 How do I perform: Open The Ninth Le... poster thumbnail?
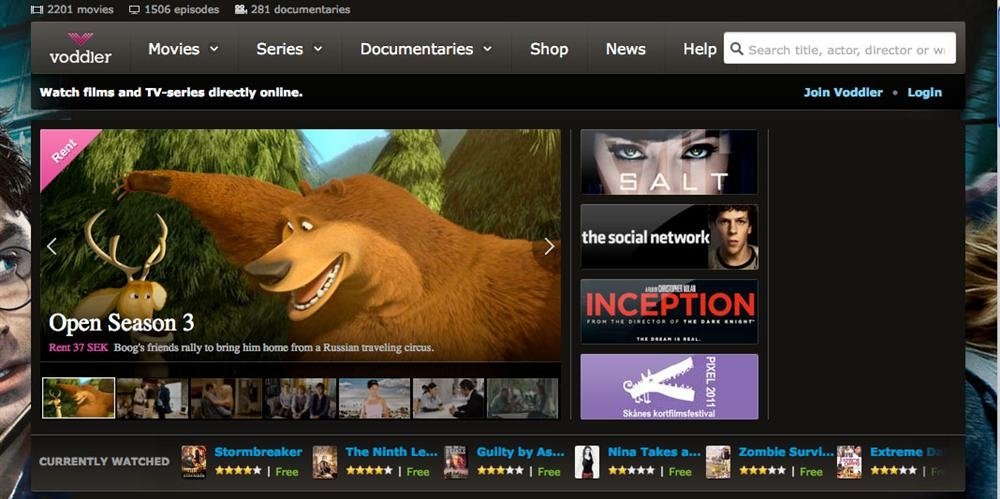coord(325,462)
